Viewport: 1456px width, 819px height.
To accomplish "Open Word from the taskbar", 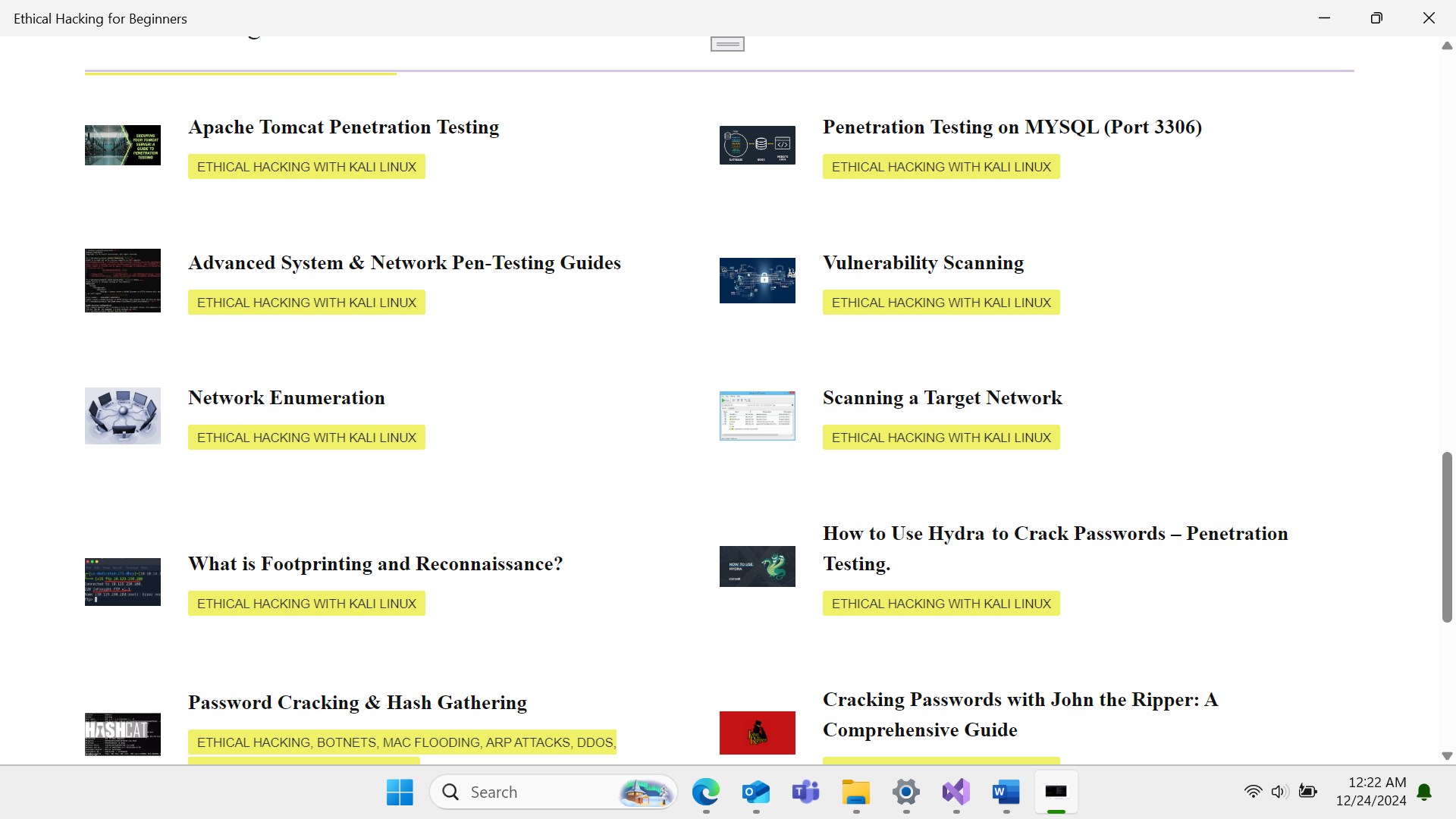I will click(1006, 792).
